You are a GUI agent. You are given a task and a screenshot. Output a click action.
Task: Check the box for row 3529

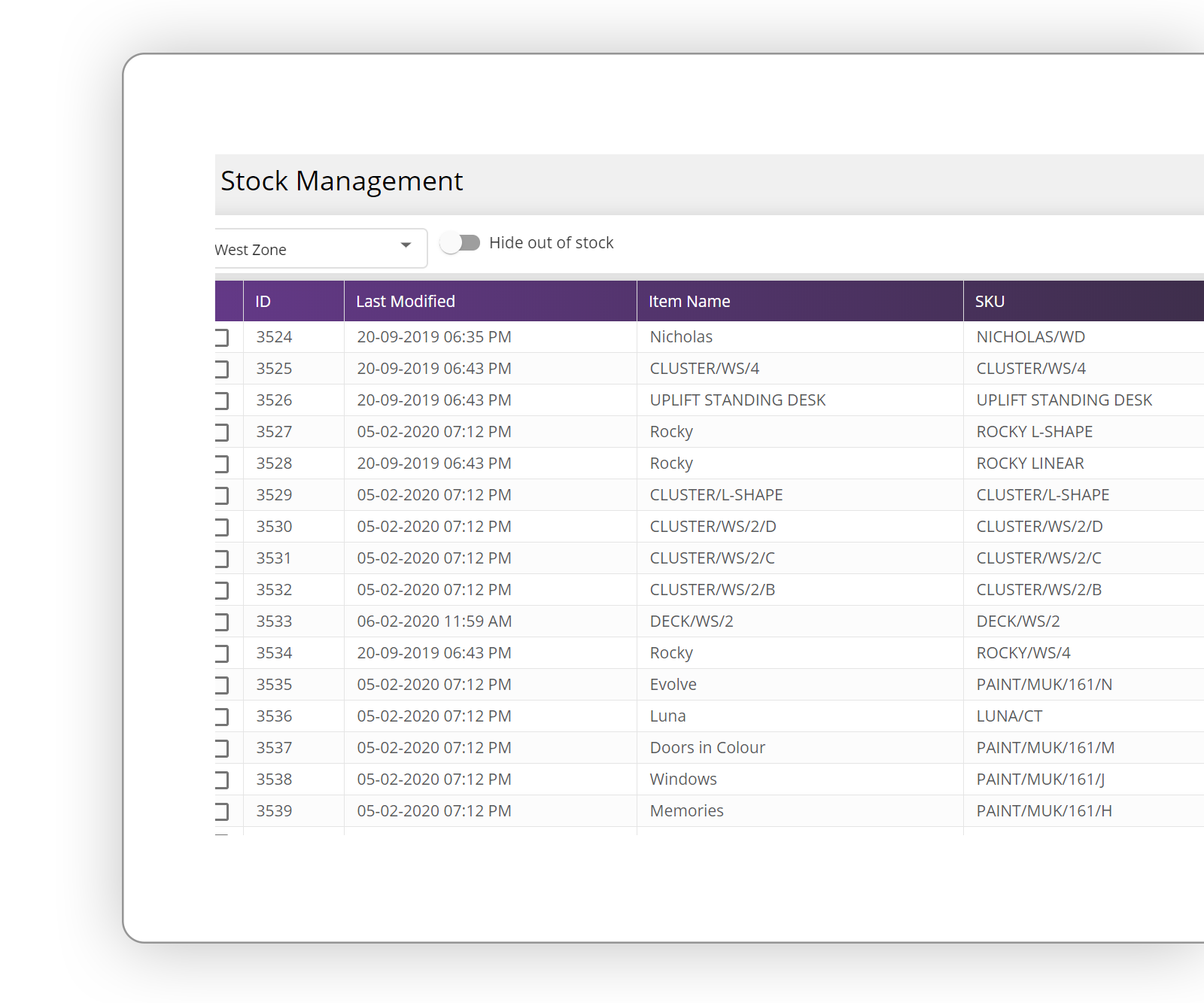click(221, 495)
